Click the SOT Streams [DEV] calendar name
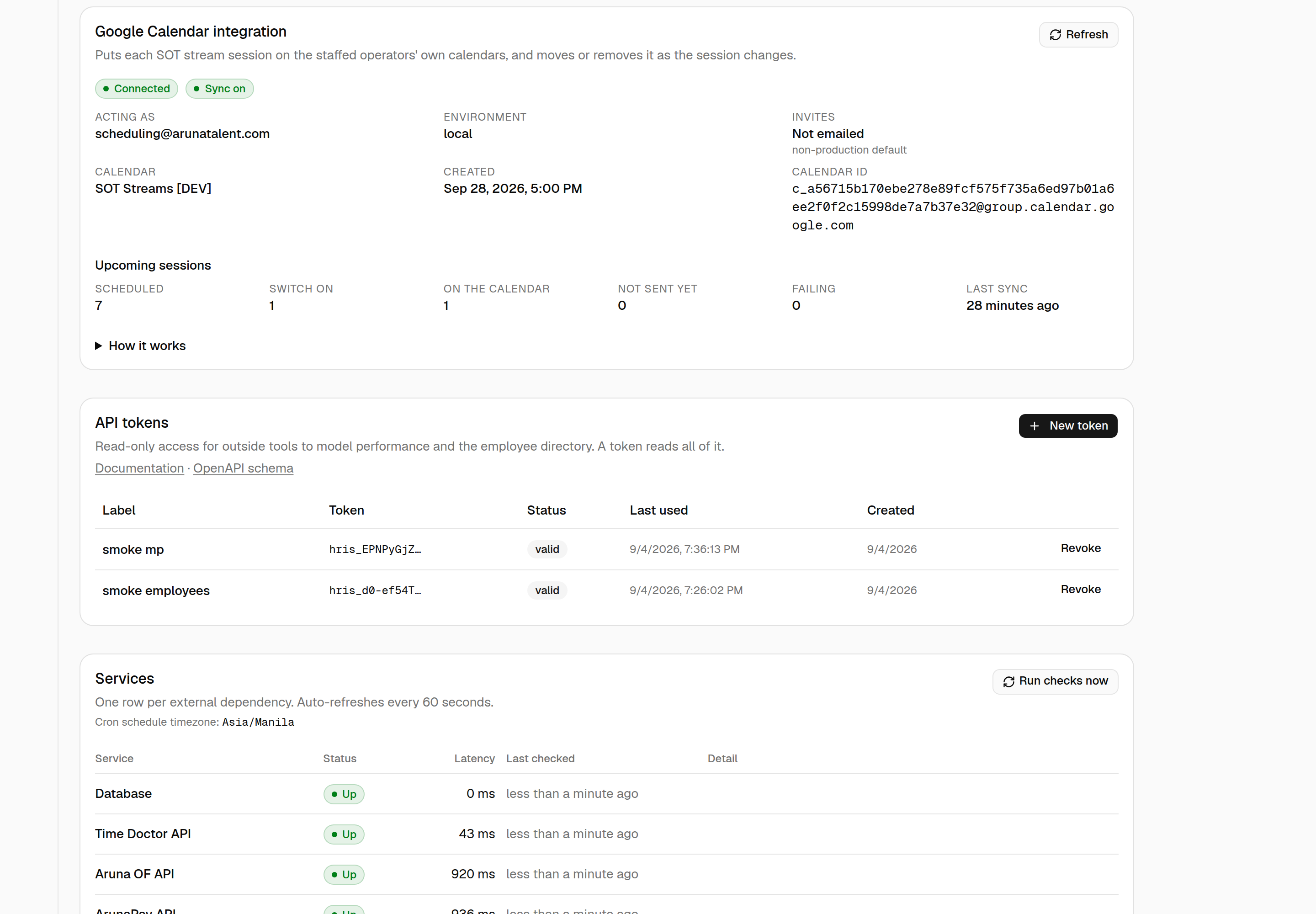Viewport: 1316px width, 914px height. [x=153, y=189]
